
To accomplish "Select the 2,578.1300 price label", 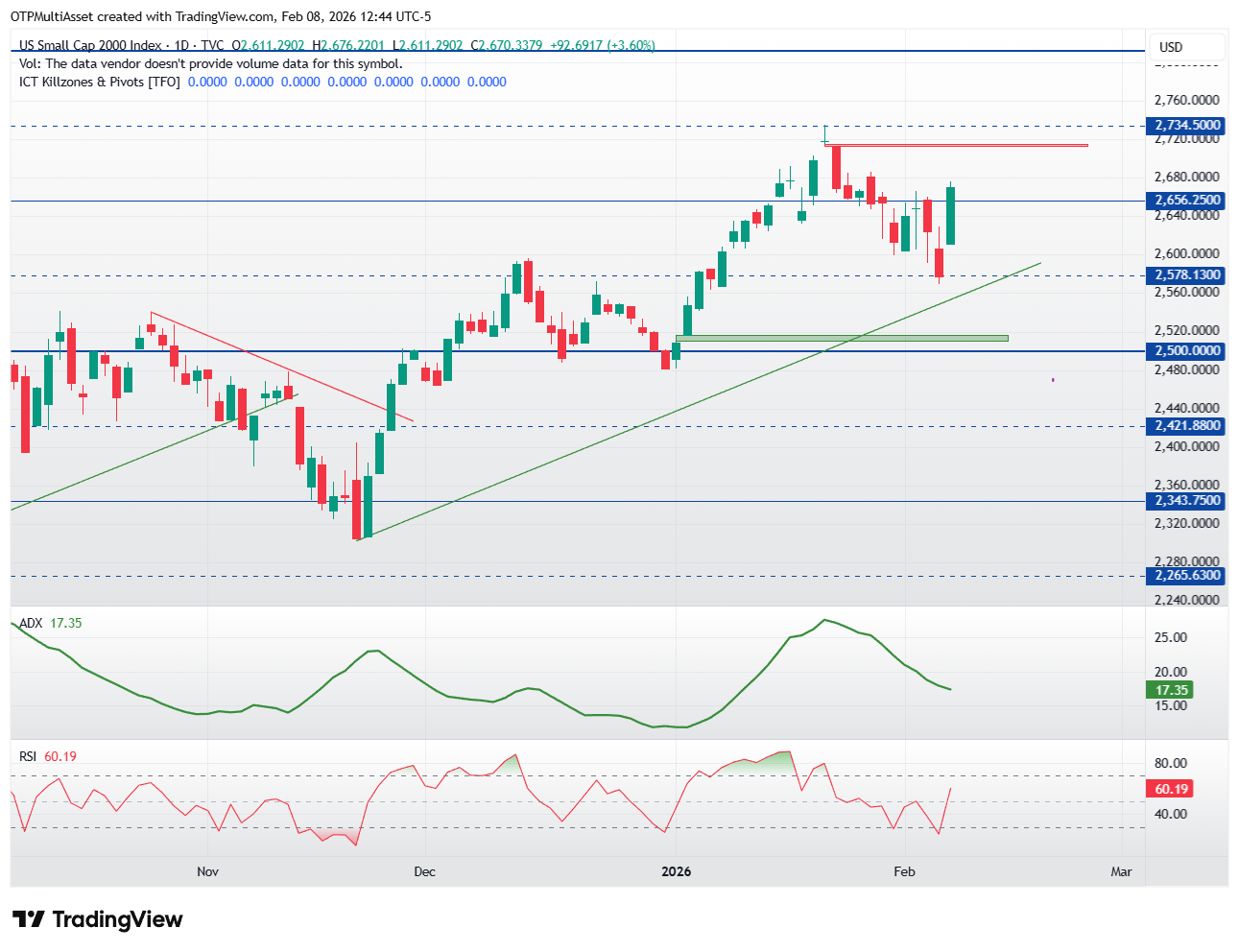I will coord(1187,275).
